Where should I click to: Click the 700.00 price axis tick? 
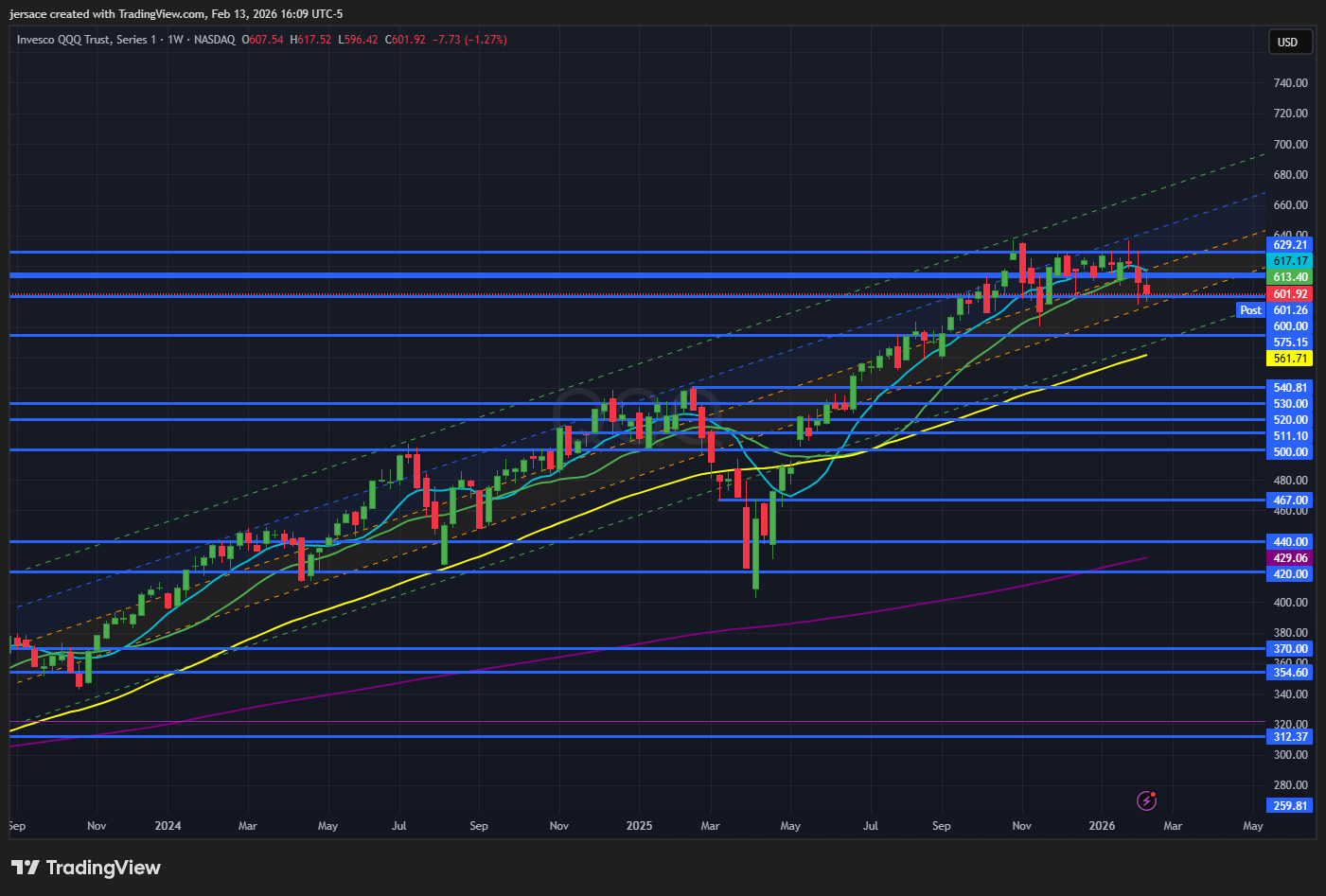click(1290, 145)
